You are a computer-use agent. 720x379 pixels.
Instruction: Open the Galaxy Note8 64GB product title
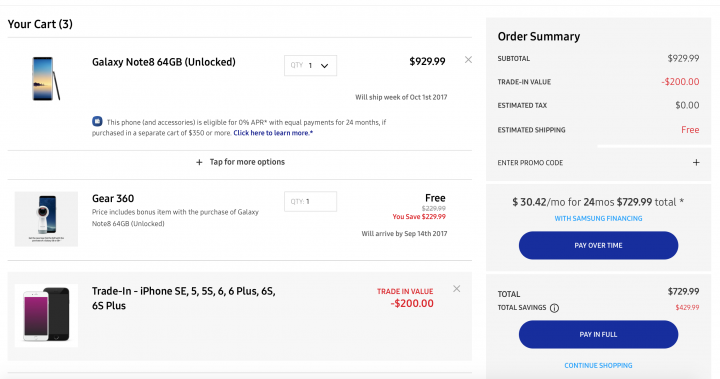tap(164, 62)
